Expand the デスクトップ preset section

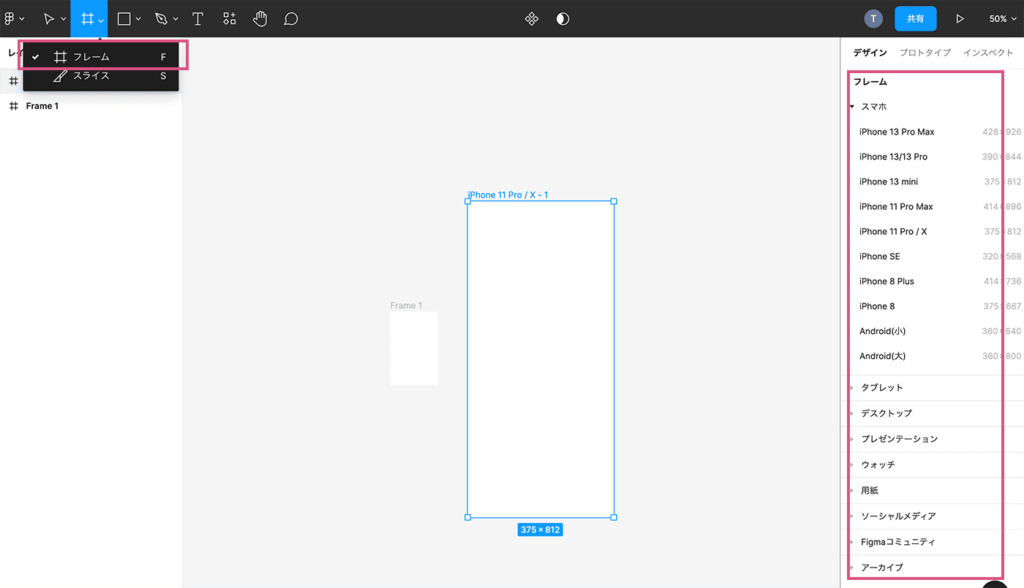pyautogui.click(x=886, y=413)
